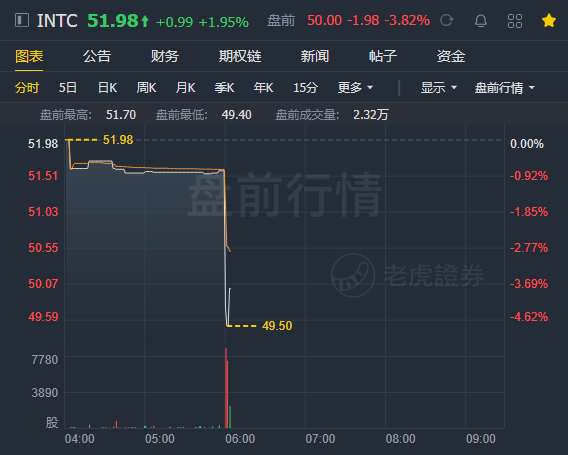The image size is (568, 455).
Task: Switch to the 公告 tab
Action: 97,56
